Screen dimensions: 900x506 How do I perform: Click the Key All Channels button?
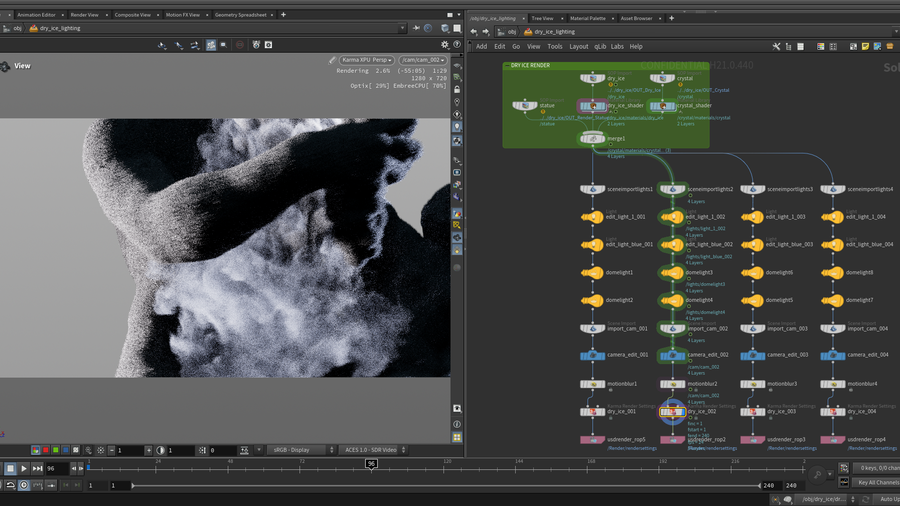coord(877,482)
